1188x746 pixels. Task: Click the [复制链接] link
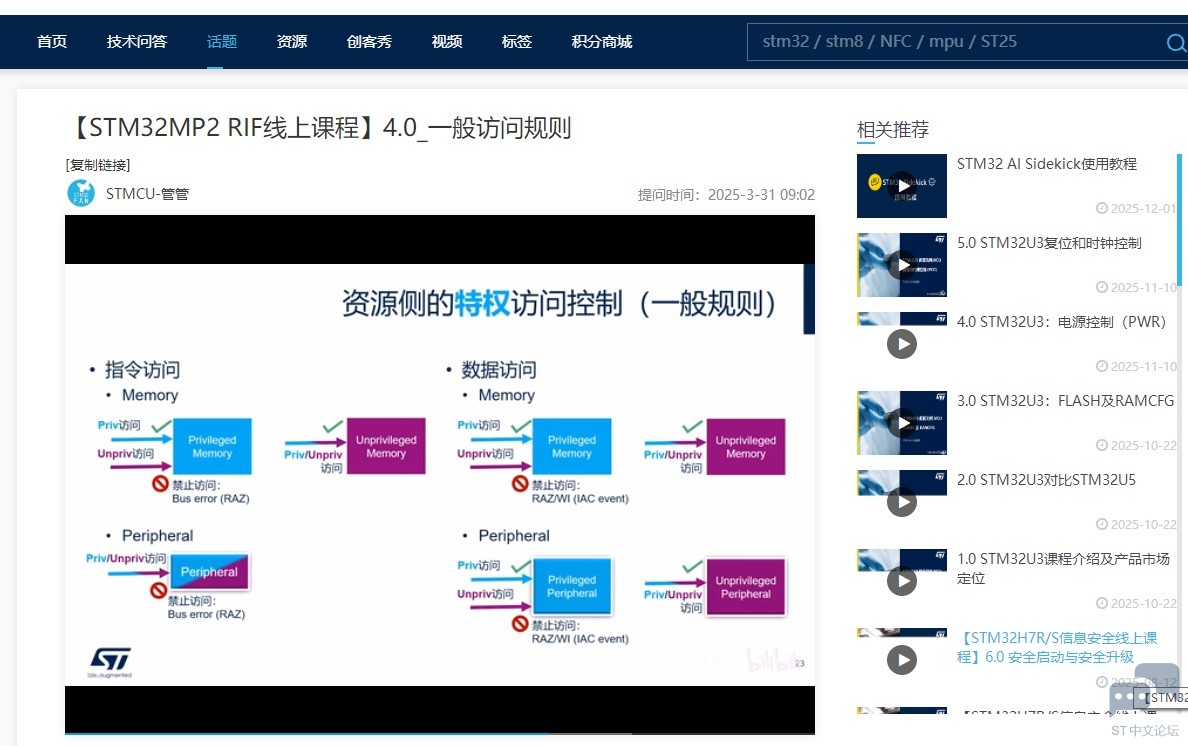click(x=98, y=165)
